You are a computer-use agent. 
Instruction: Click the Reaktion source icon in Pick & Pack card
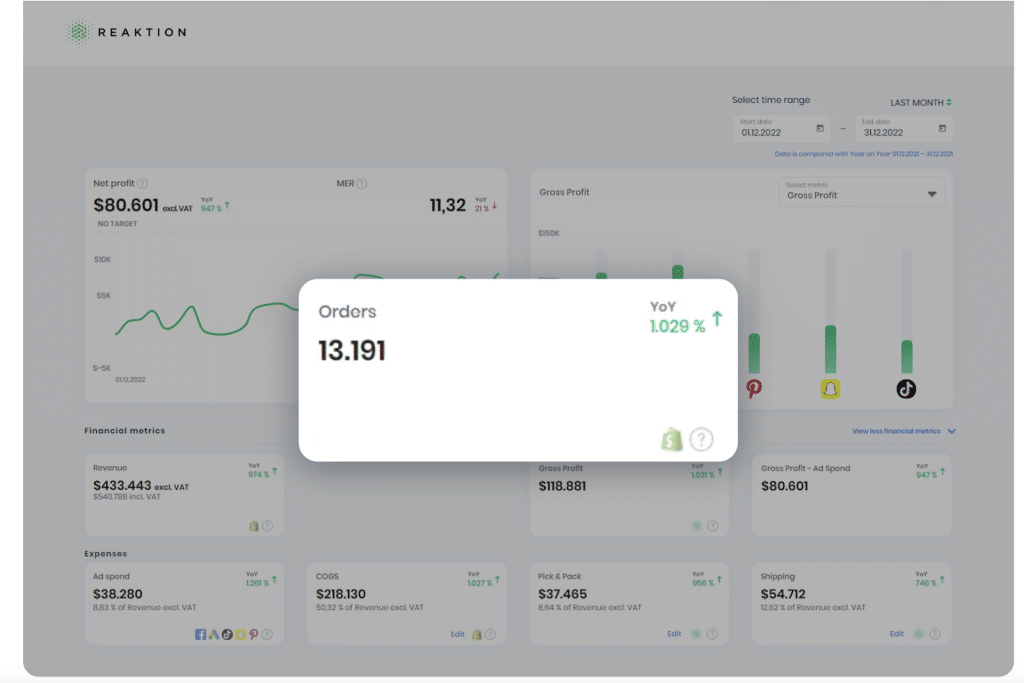point(696,633)
